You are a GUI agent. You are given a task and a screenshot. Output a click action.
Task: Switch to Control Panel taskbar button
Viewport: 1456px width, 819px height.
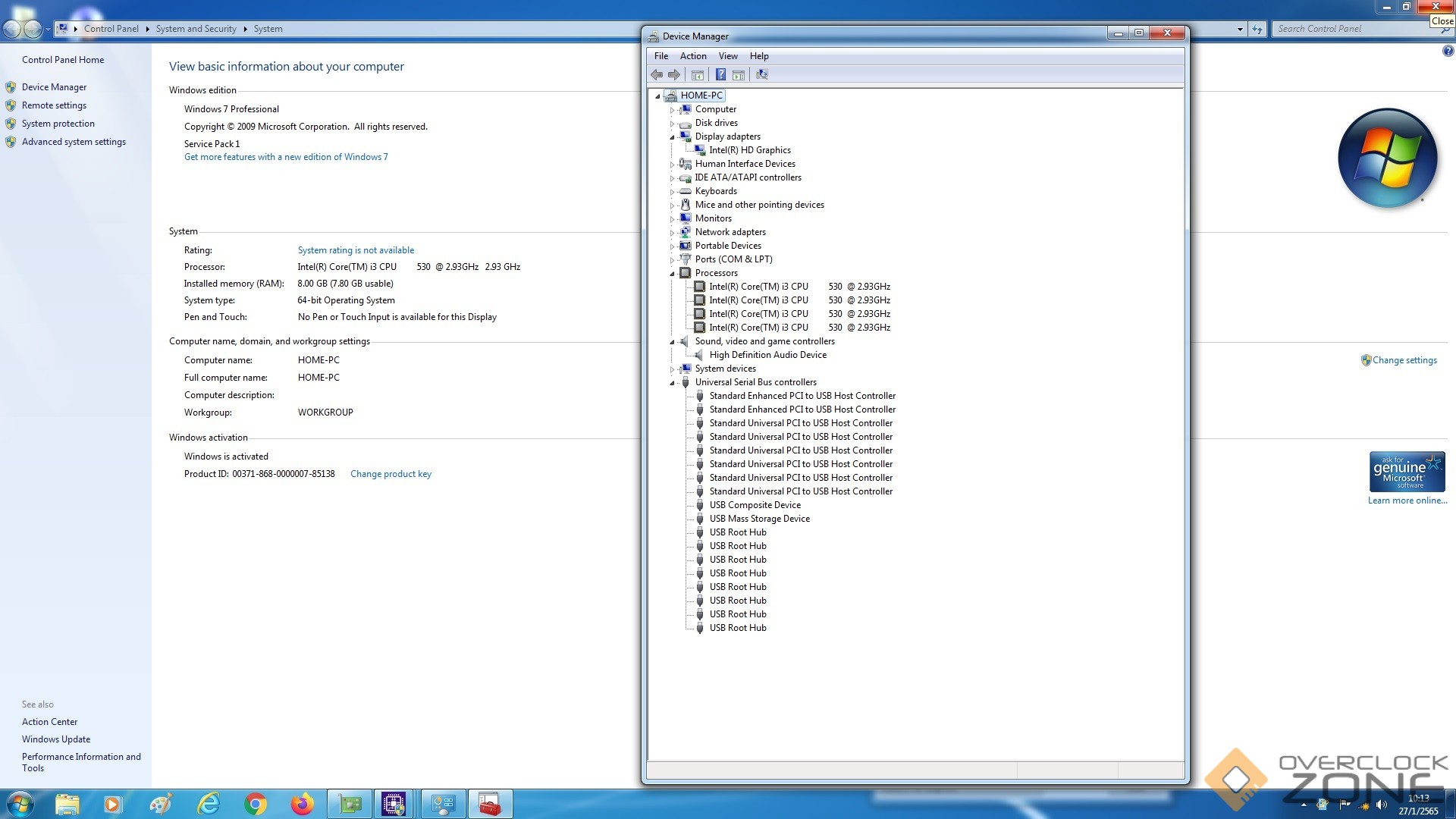pos(444,804)
